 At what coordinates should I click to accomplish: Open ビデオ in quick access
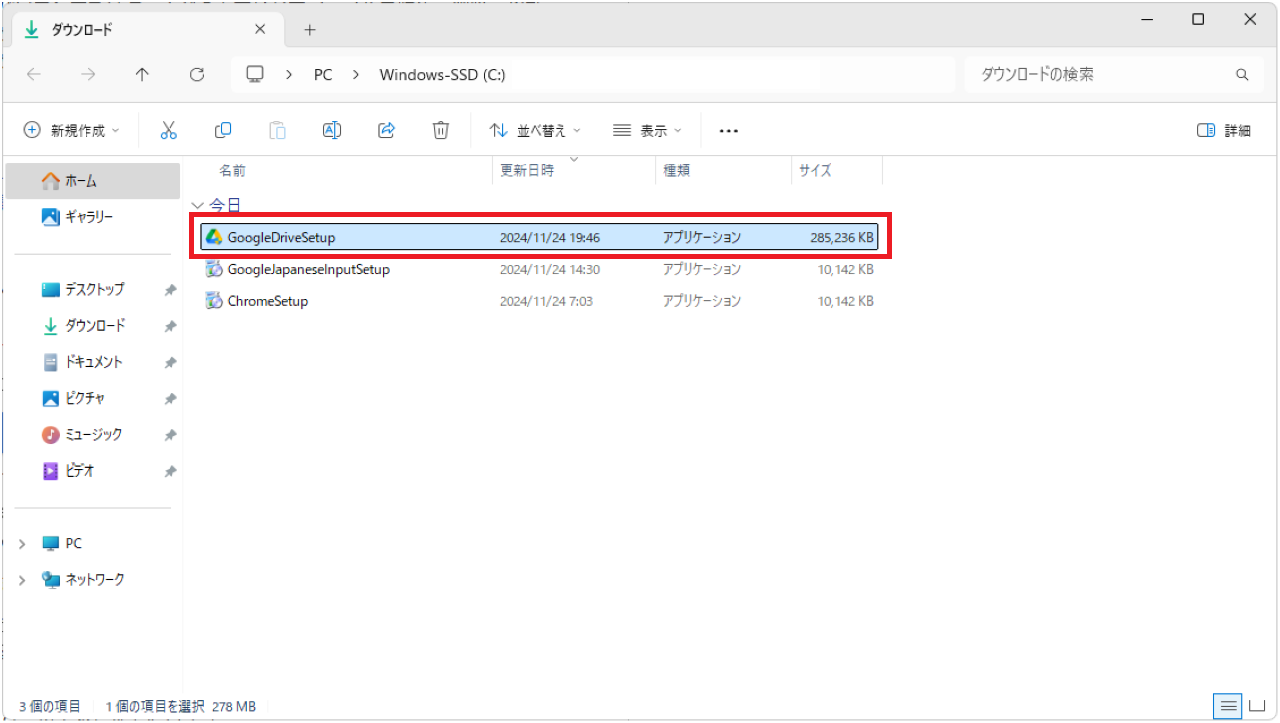tap(94, 471)
